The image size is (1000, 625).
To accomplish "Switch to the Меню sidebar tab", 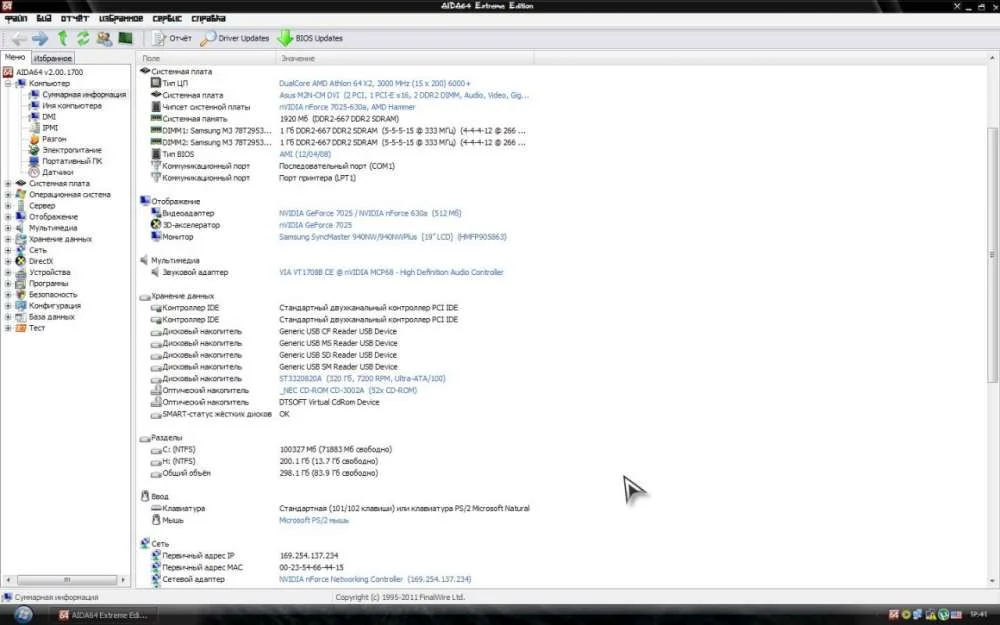I will coord(15,57).
